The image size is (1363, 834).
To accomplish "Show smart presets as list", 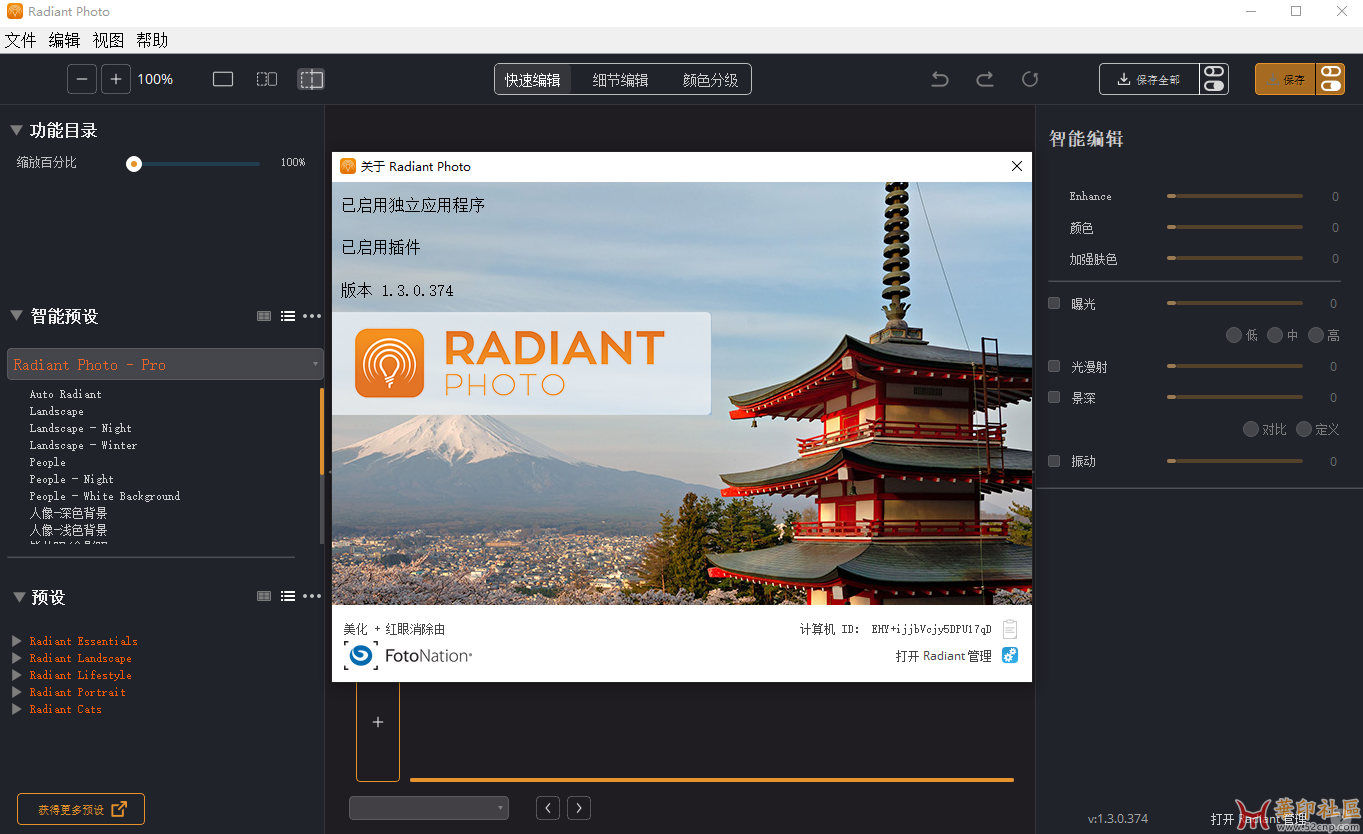I will tap(288, 316).
